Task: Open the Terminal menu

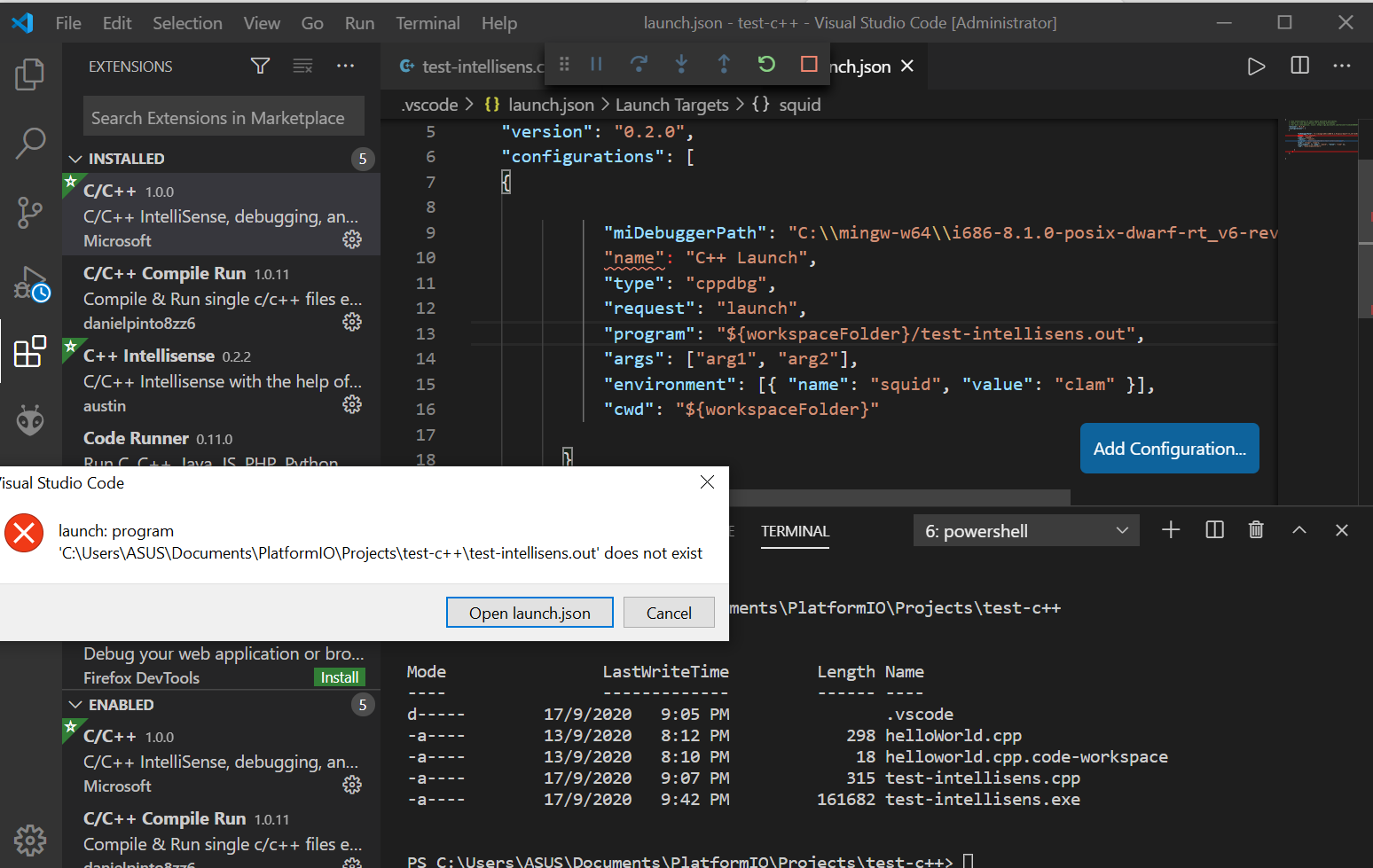Action: pos(428,23)
